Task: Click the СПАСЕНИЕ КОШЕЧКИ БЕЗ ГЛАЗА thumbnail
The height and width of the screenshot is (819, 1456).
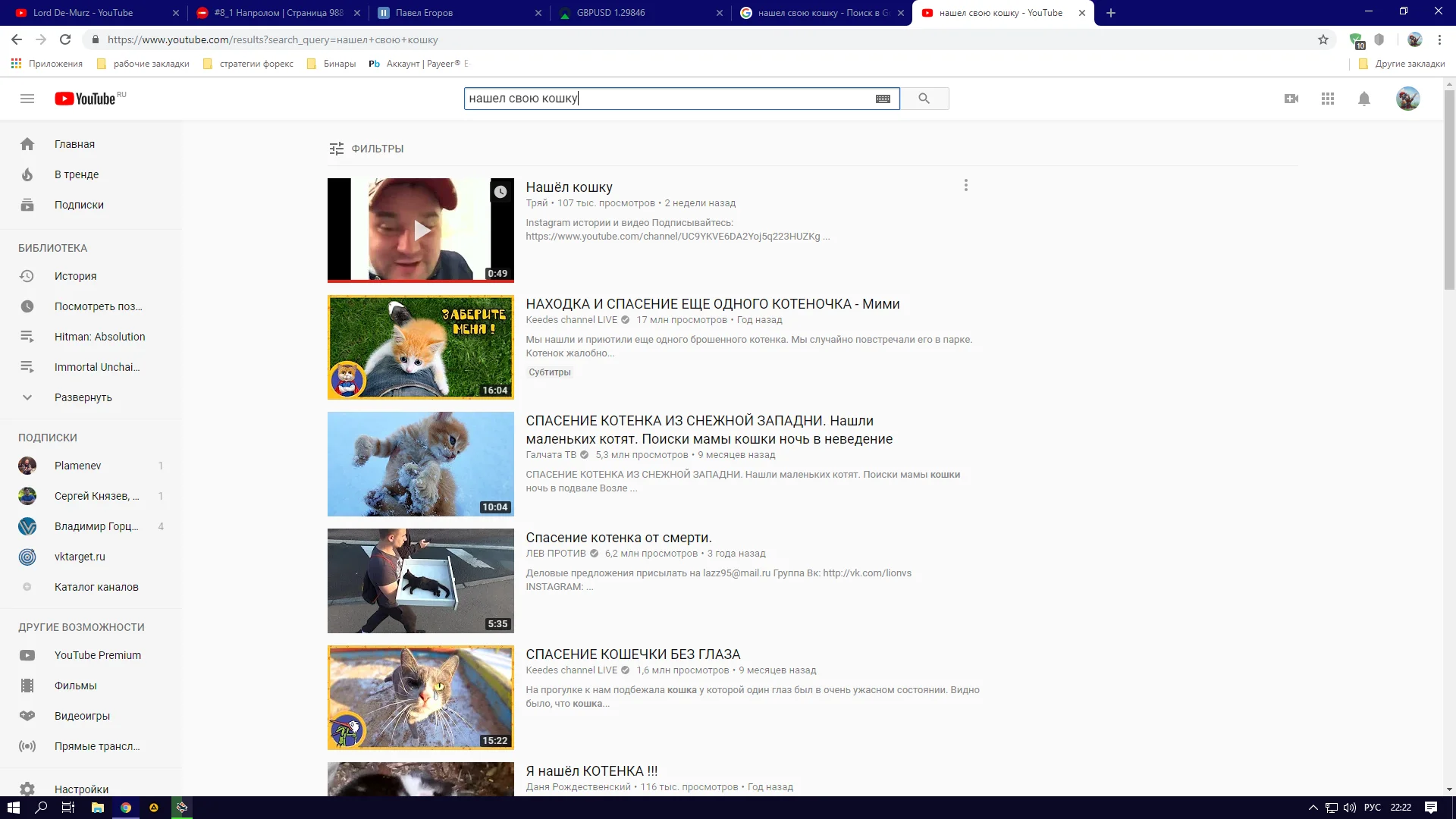Action: (420, 697)
